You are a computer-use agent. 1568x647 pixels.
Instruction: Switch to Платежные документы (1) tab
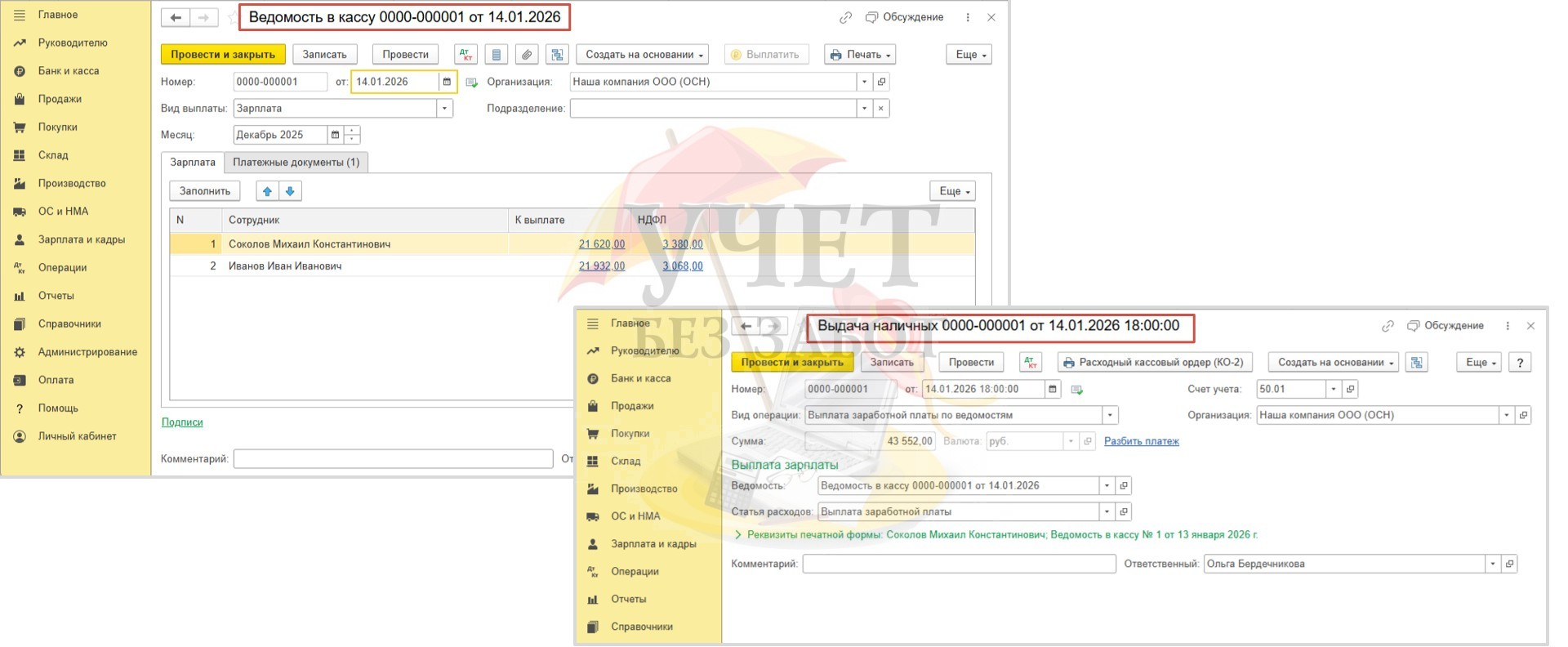point(296,163)
